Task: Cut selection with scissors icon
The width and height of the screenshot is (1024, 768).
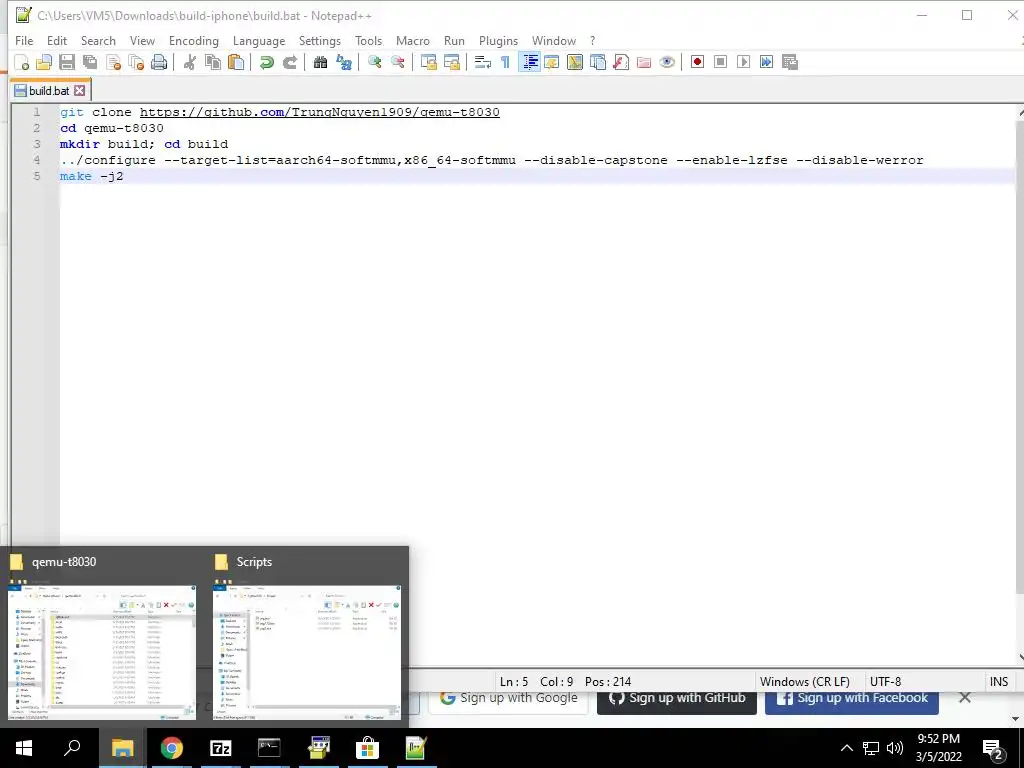Action: 189,62
